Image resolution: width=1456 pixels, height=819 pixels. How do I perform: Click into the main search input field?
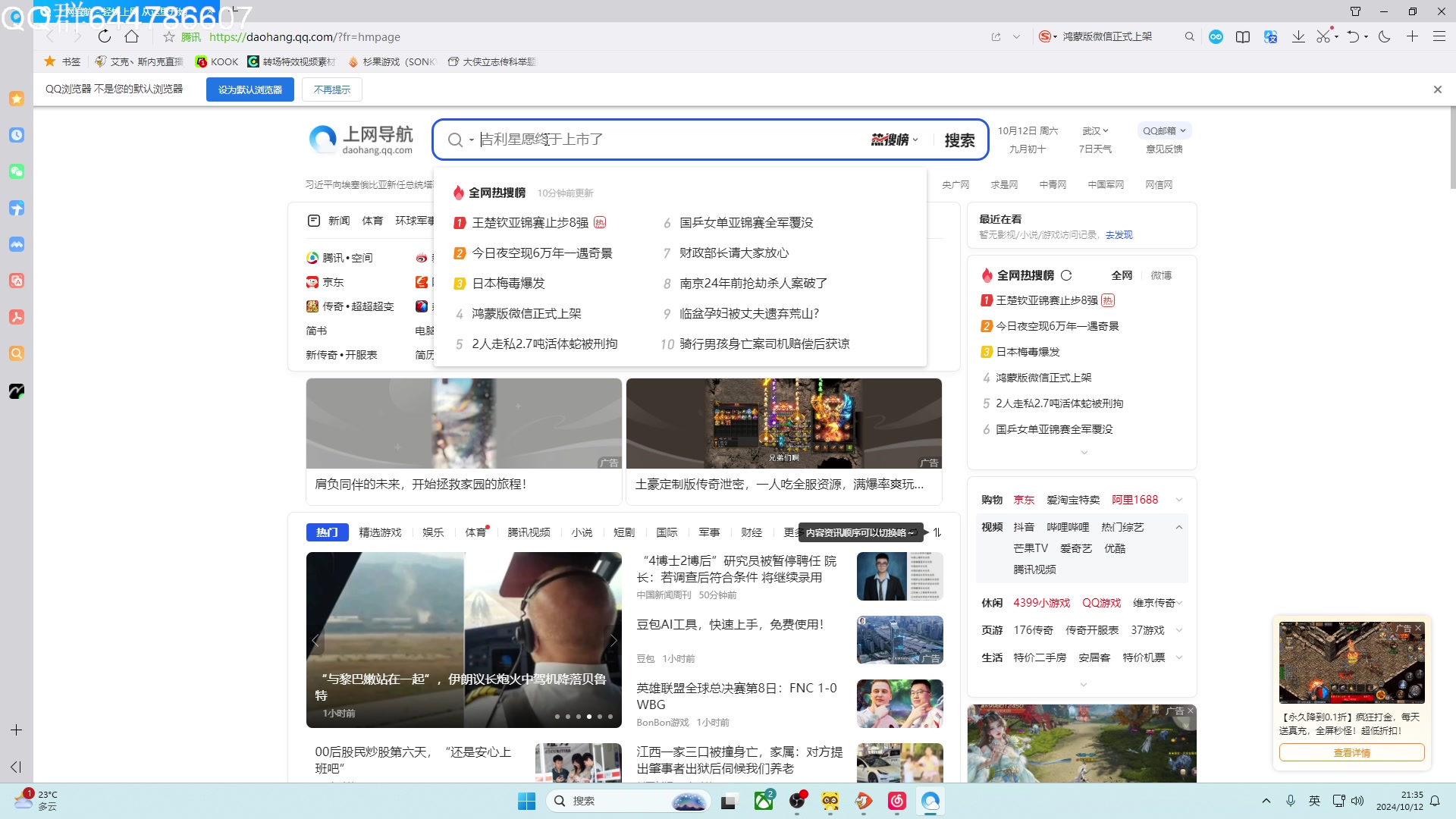(671, 140)
